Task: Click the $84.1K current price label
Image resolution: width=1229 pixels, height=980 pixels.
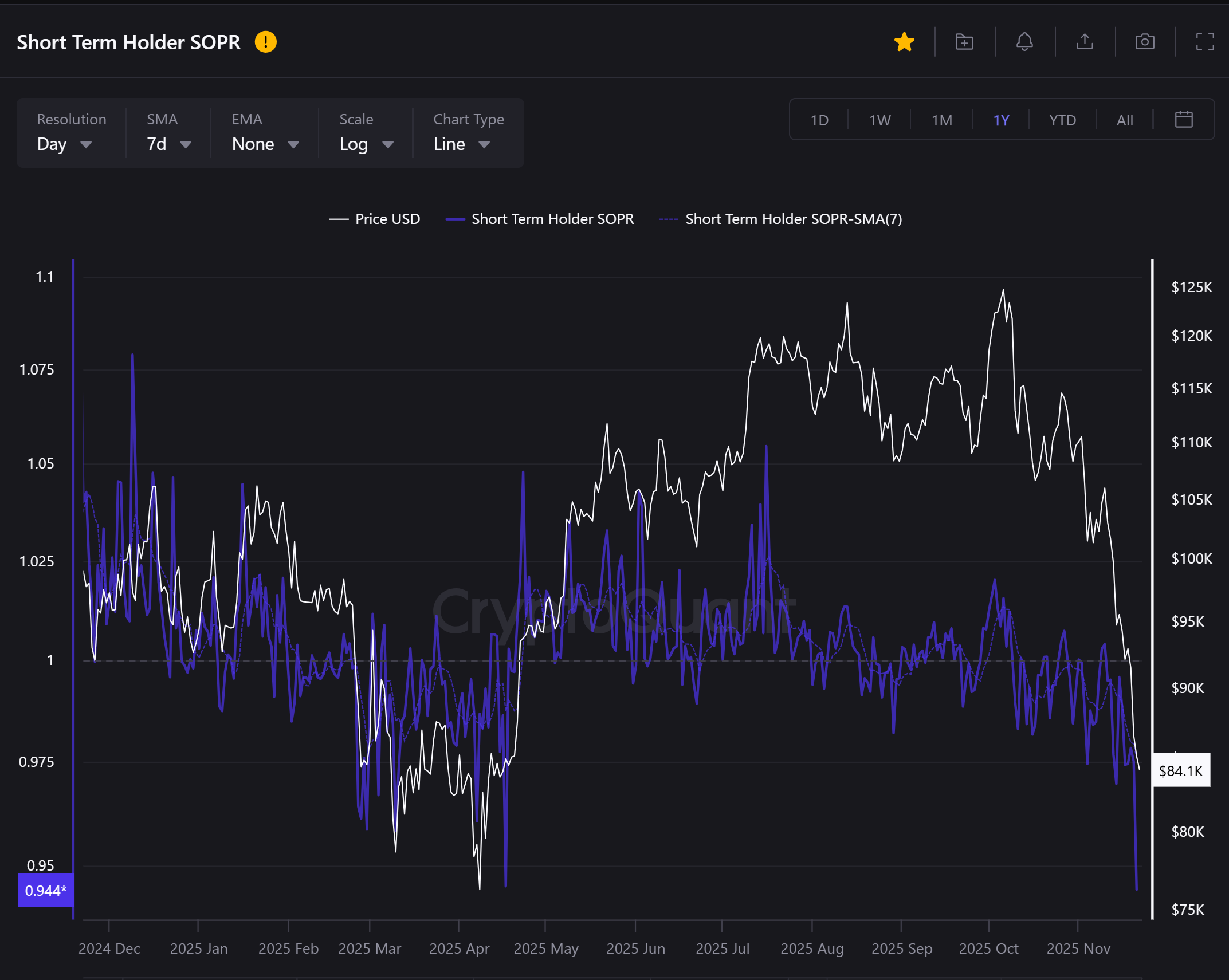Action: [1180, 771]
